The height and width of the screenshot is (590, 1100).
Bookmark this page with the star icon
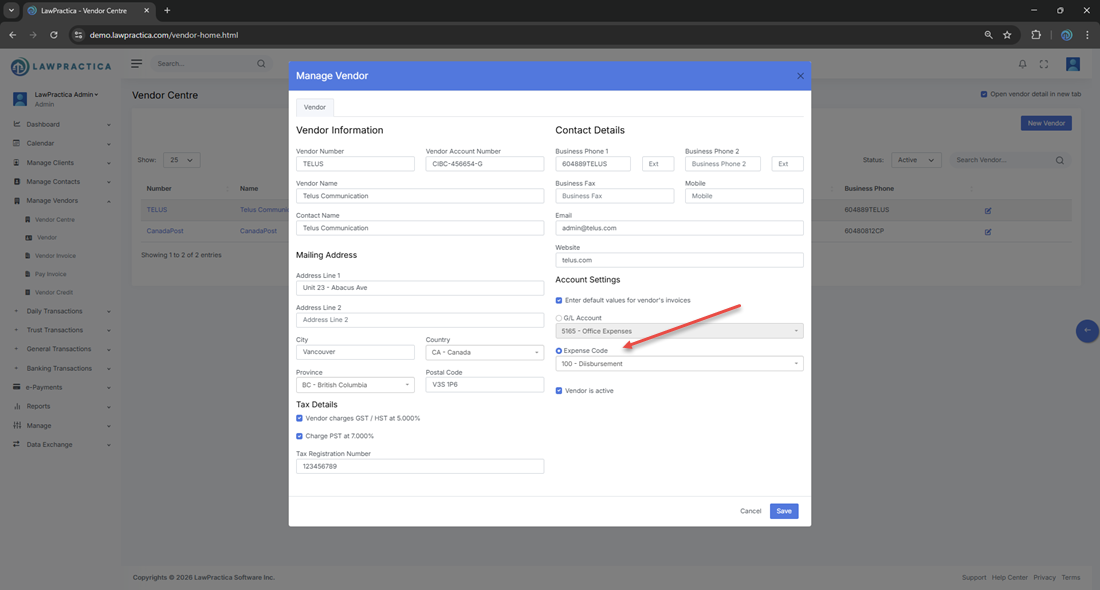click(1007, 35)
